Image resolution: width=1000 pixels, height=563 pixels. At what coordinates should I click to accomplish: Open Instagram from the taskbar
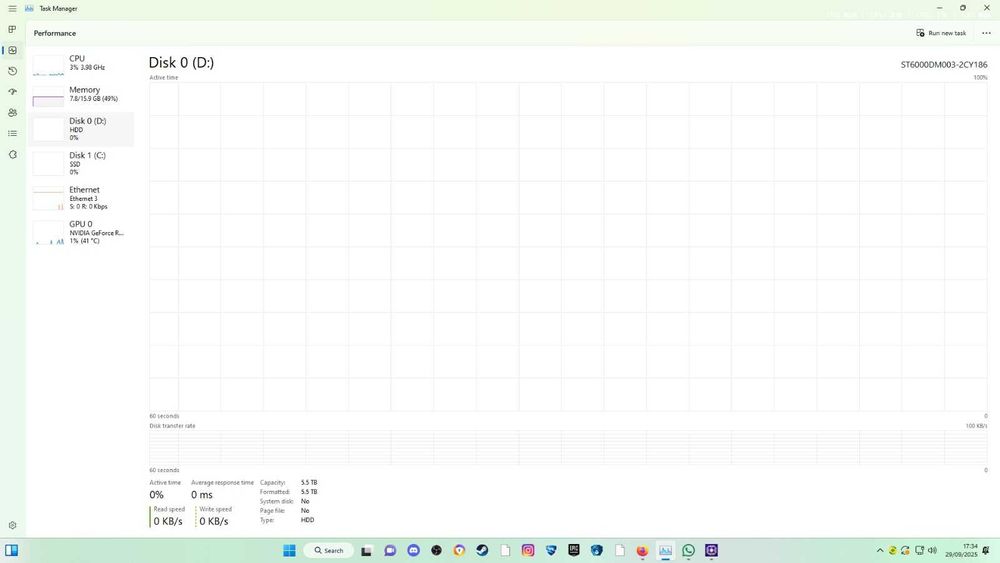point(528,550)
